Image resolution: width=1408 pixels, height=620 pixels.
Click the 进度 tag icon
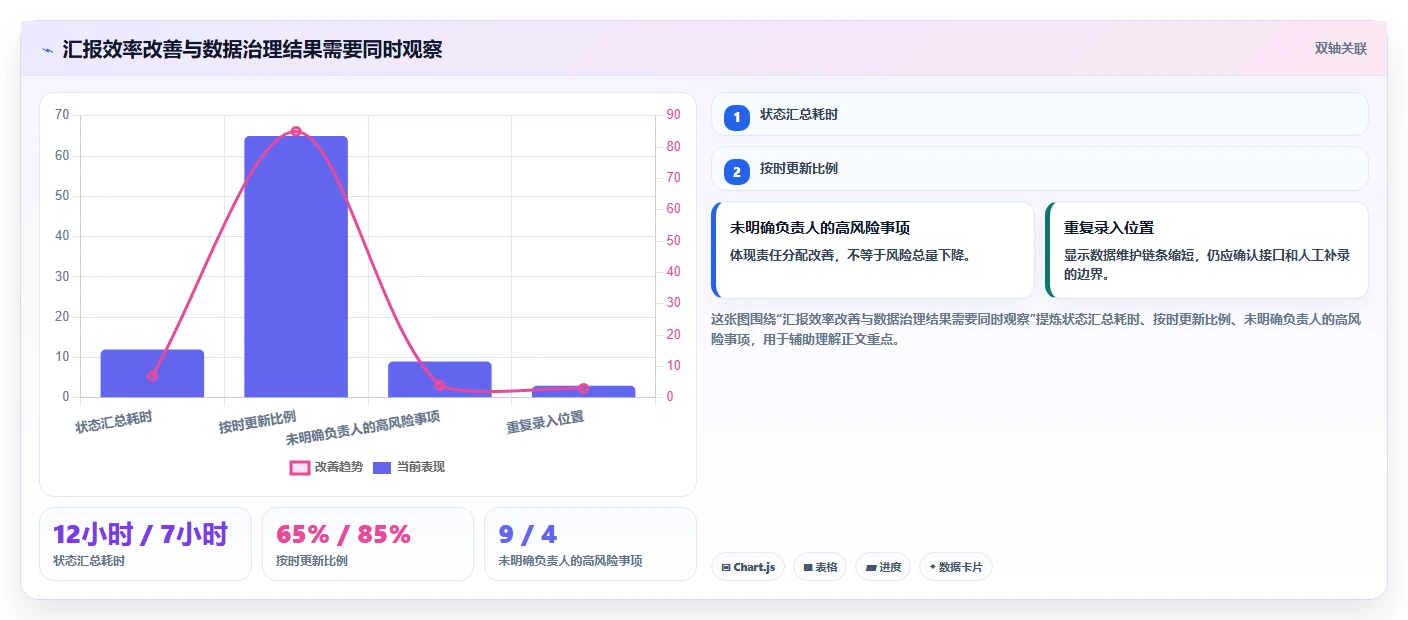click(x=871, y=567)
